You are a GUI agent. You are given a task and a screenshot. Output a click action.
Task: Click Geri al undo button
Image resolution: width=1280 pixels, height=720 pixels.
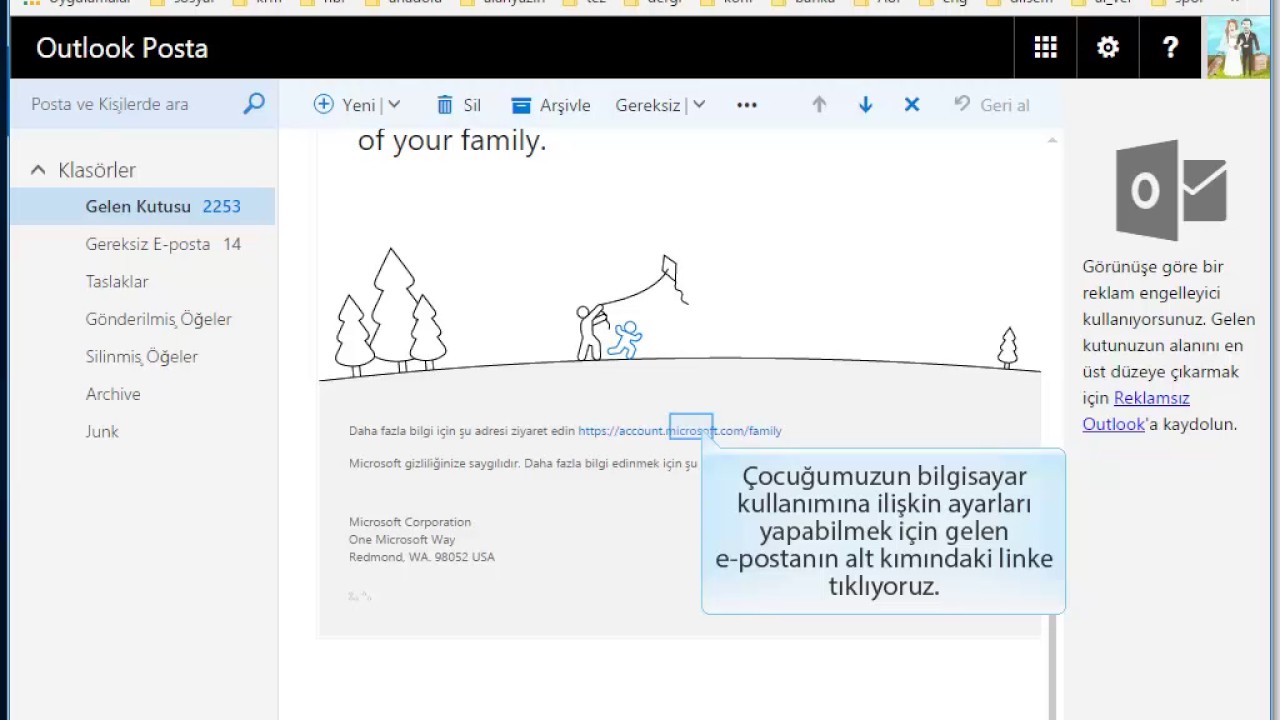tap(991, 105)
